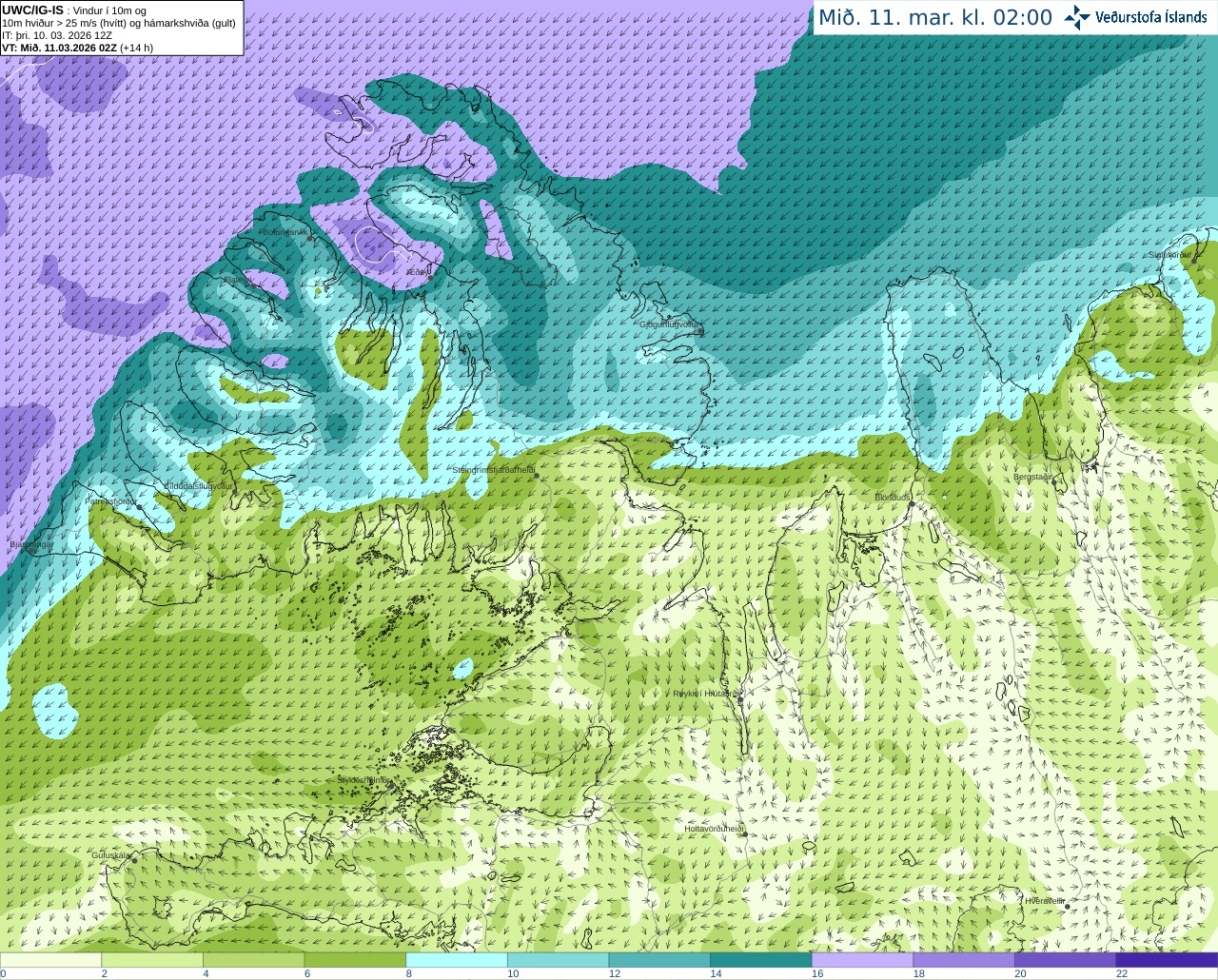Select the Bjargtangar station marker dot
Viewport: 1218px width, 980px height.
tap(30, 550)
